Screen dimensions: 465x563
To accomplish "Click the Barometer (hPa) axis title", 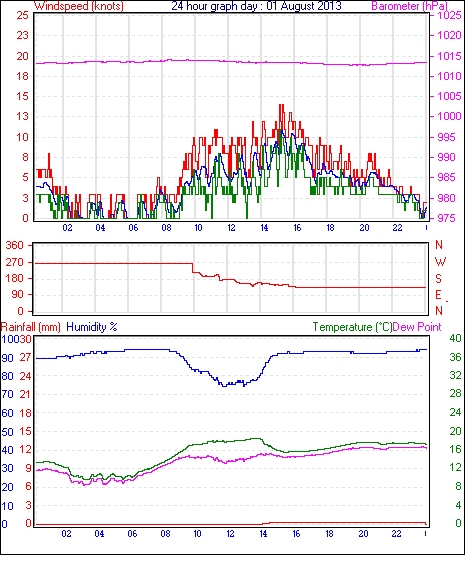I will tap(409, 6).
